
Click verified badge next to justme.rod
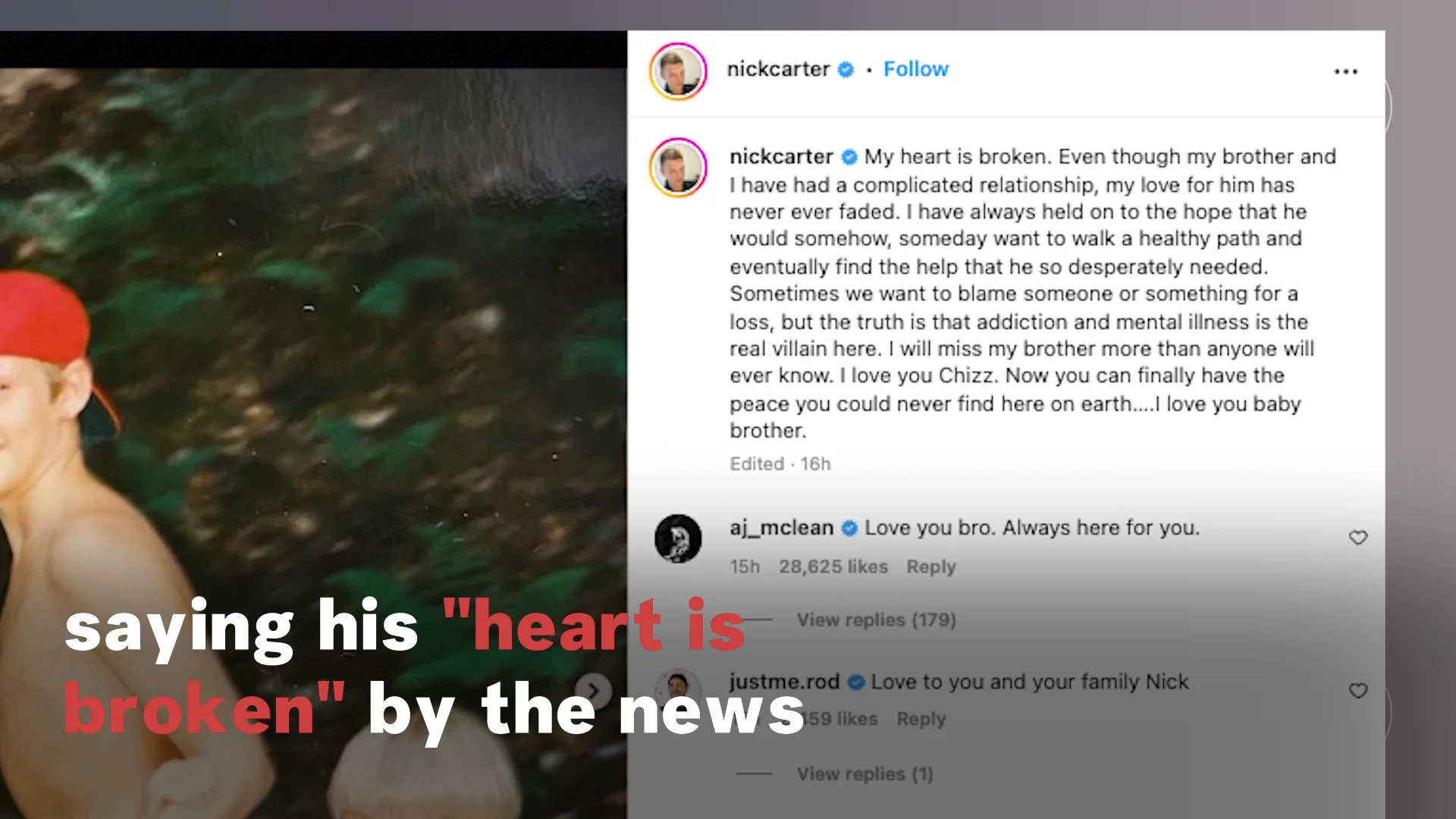856,682
